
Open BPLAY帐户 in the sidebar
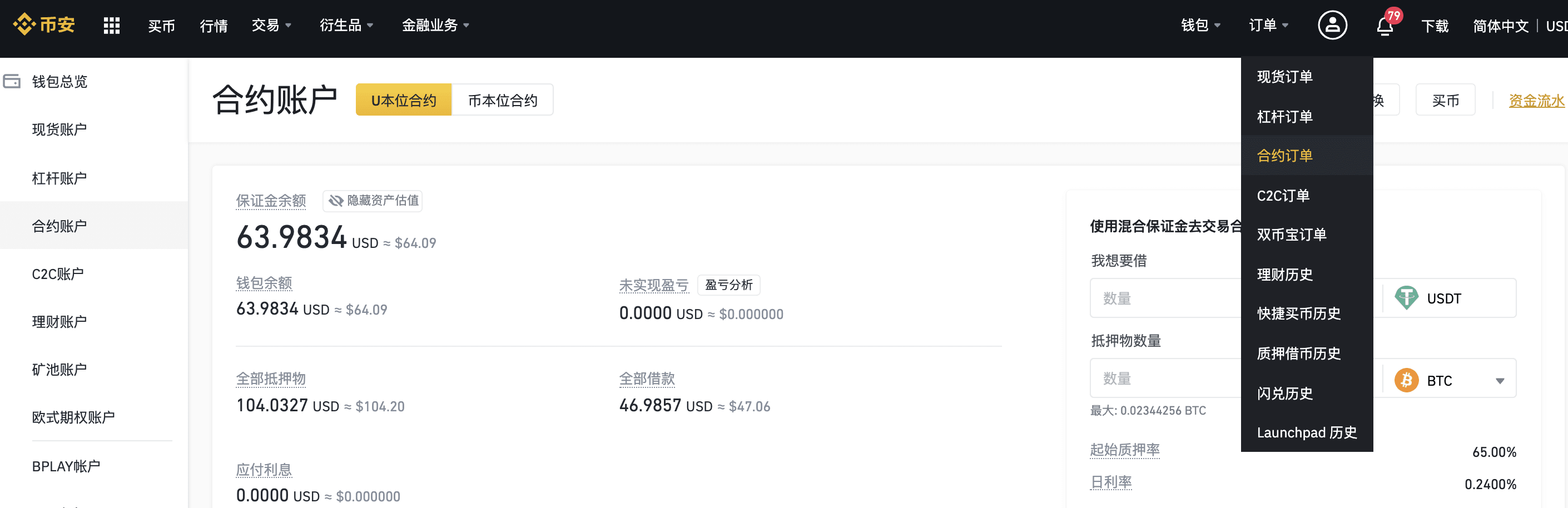point(95,466)
